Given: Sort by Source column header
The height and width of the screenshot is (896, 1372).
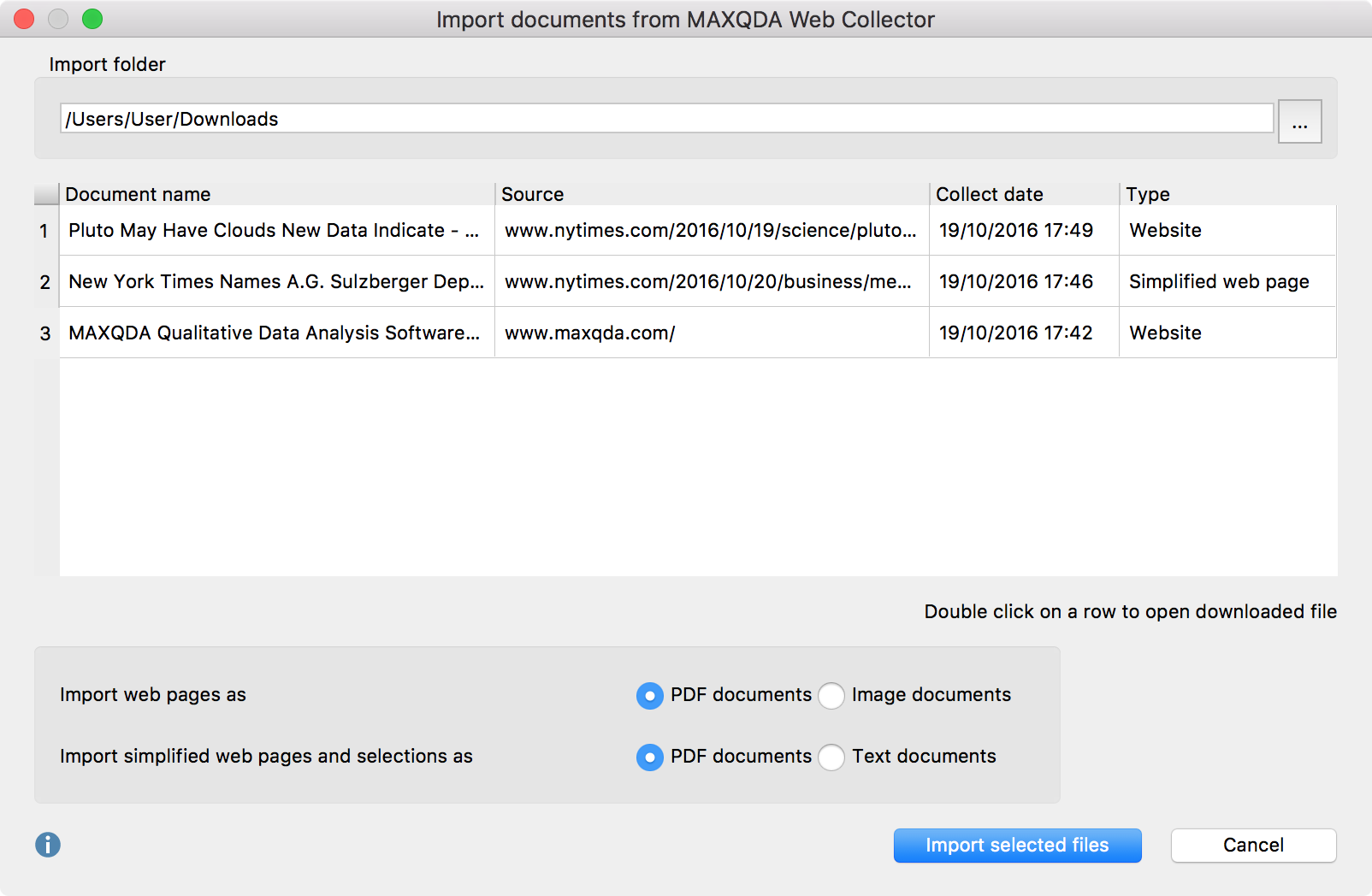Looking at the screenshot, I should tap(711, 194).
